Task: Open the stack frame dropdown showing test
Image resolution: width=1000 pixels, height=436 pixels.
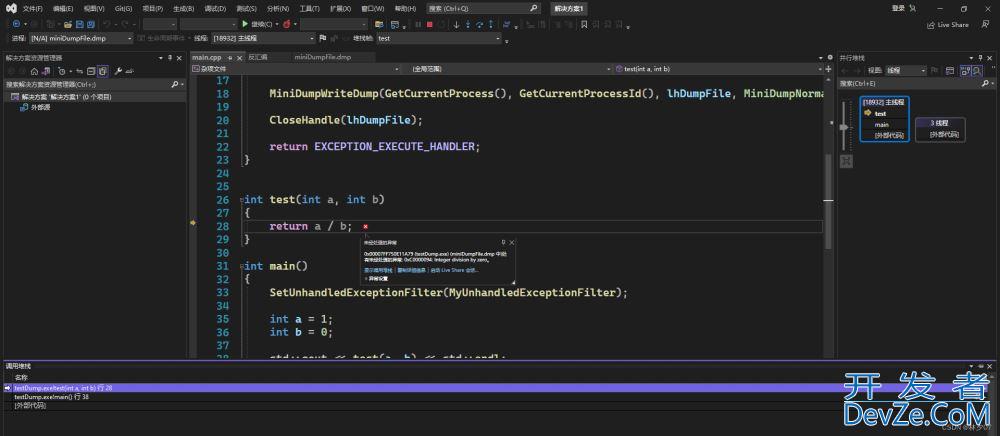Action: (x=439, y=38)
